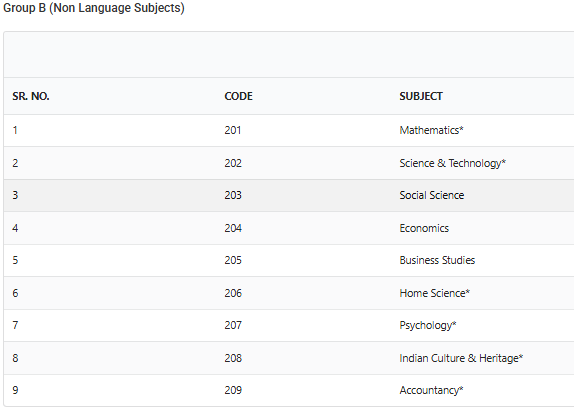Select the code 203 cell

(233, 195)
